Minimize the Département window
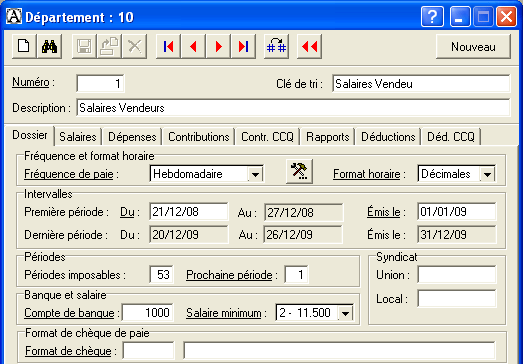Image resolution: width=523 pixels, height=364 pixels. click(460, 16)
